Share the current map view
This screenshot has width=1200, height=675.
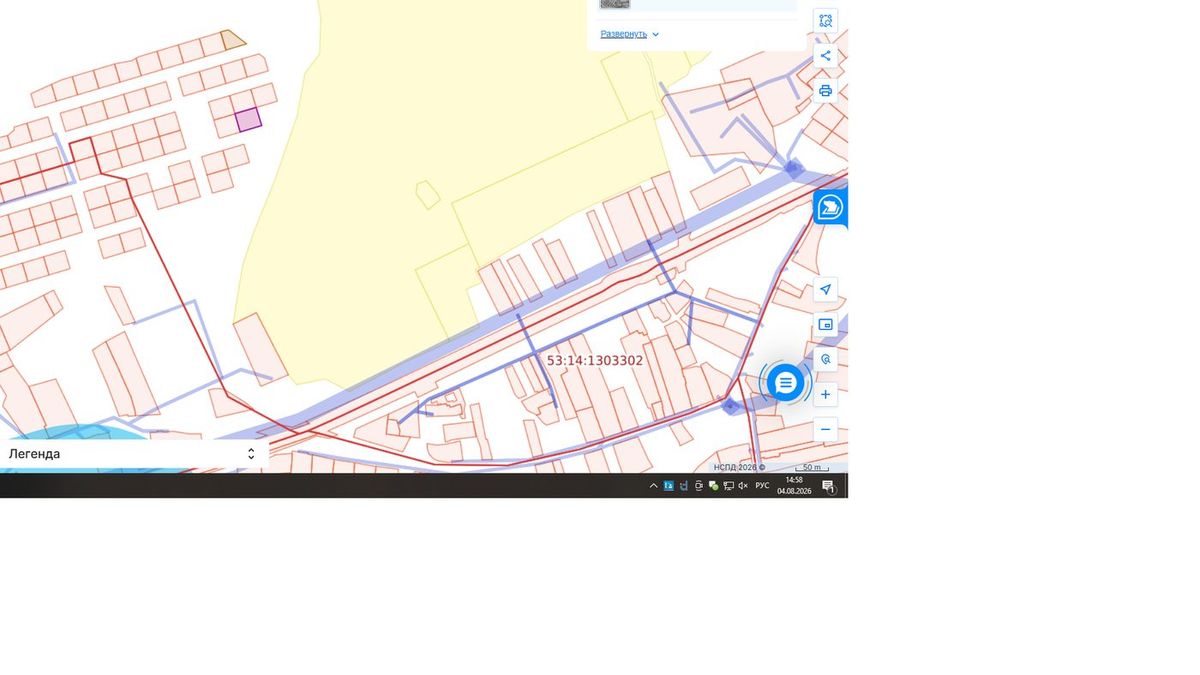825,56
